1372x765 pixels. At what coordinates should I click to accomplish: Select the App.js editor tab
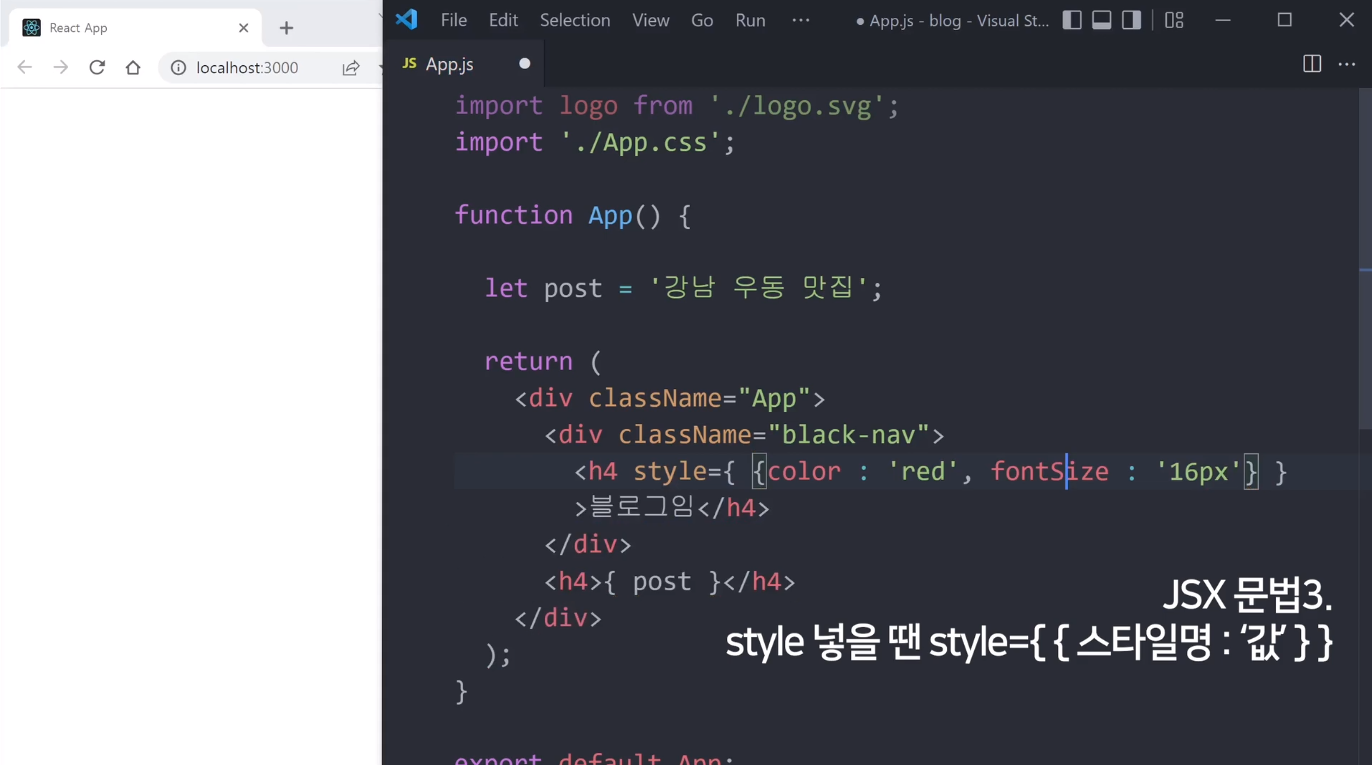coord(464,64)
